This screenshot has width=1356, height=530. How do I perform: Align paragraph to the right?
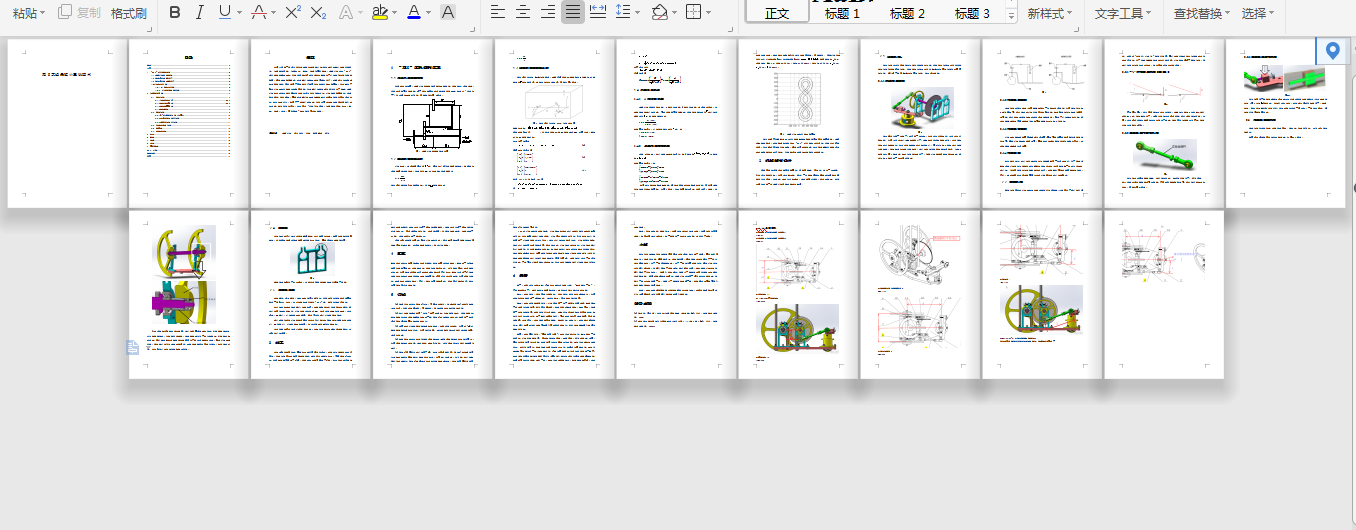pos(547,13)
